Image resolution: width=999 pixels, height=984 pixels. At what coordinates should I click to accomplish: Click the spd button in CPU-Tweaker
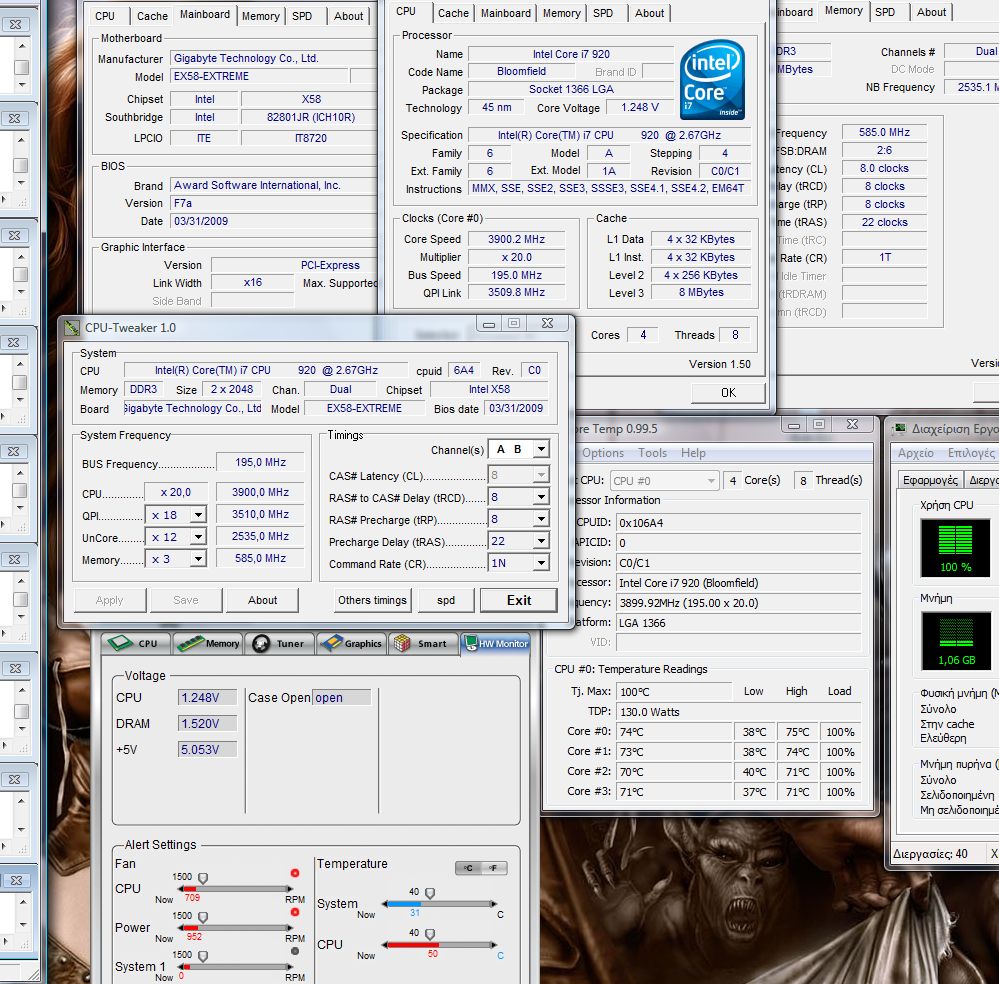446,600
